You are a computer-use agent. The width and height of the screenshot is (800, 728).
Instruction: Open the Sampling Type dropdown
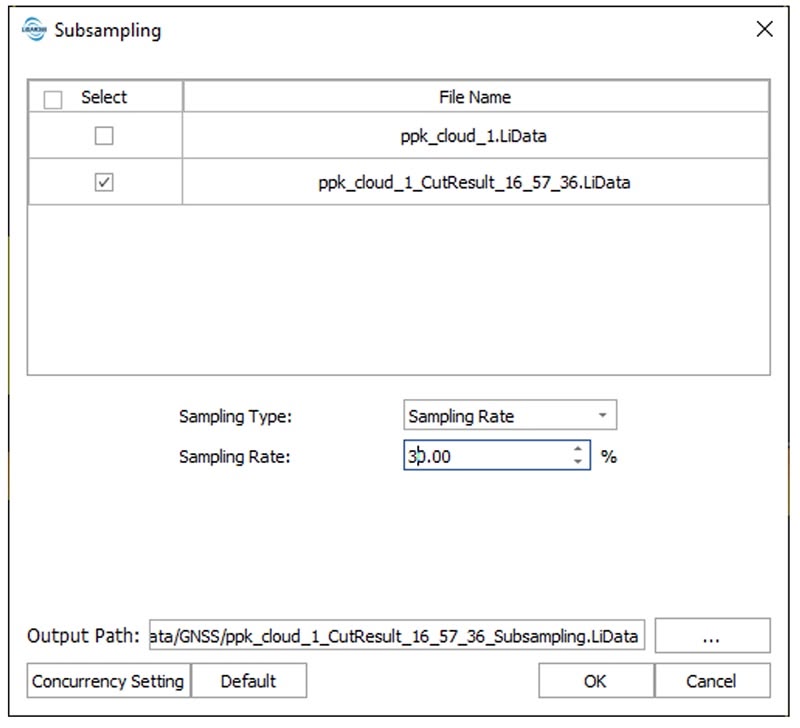pyautogui.click(x=510, y=416)
